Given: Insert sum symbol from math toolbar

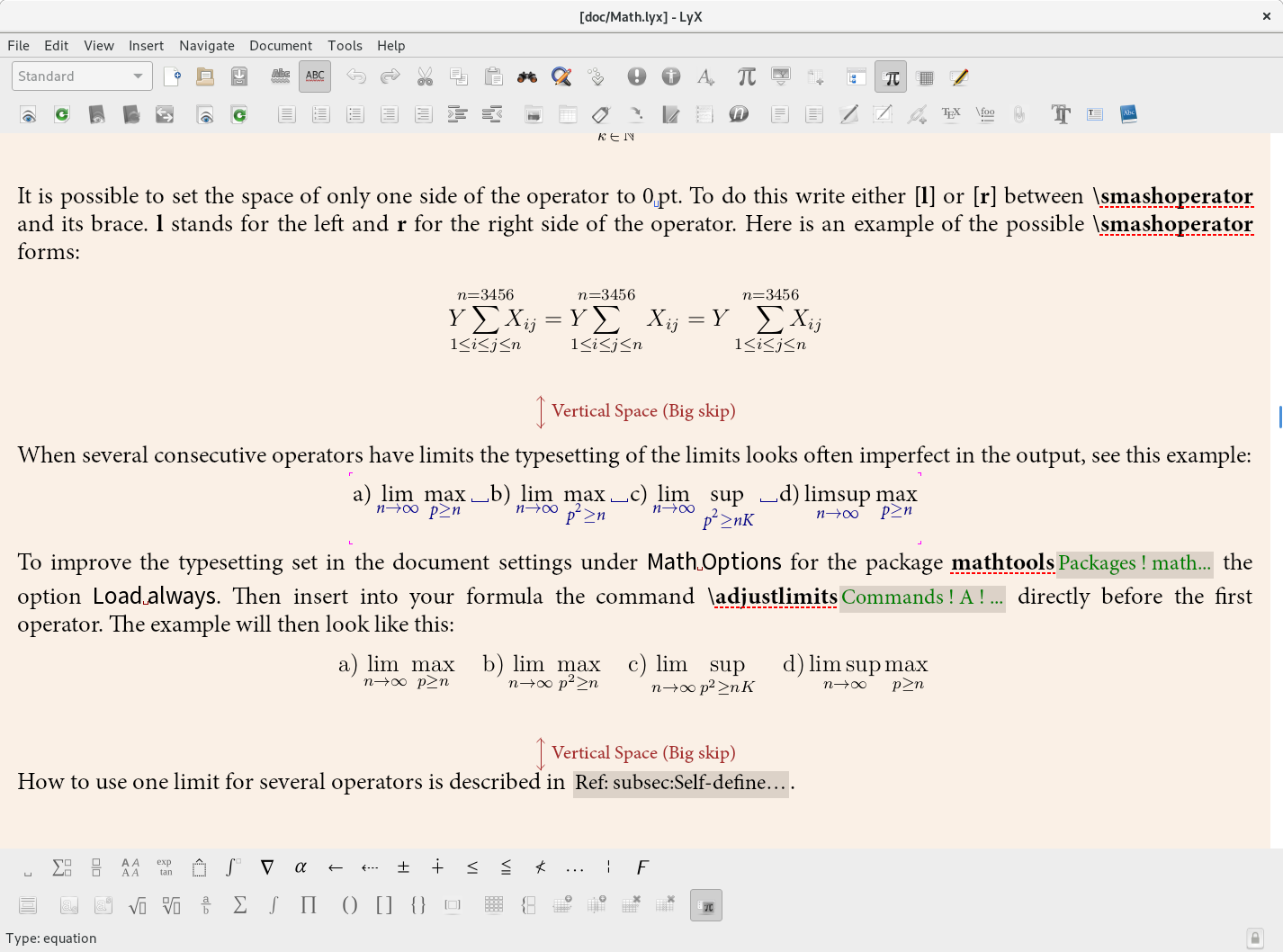Looking at the screenshot, I should 240,905.
